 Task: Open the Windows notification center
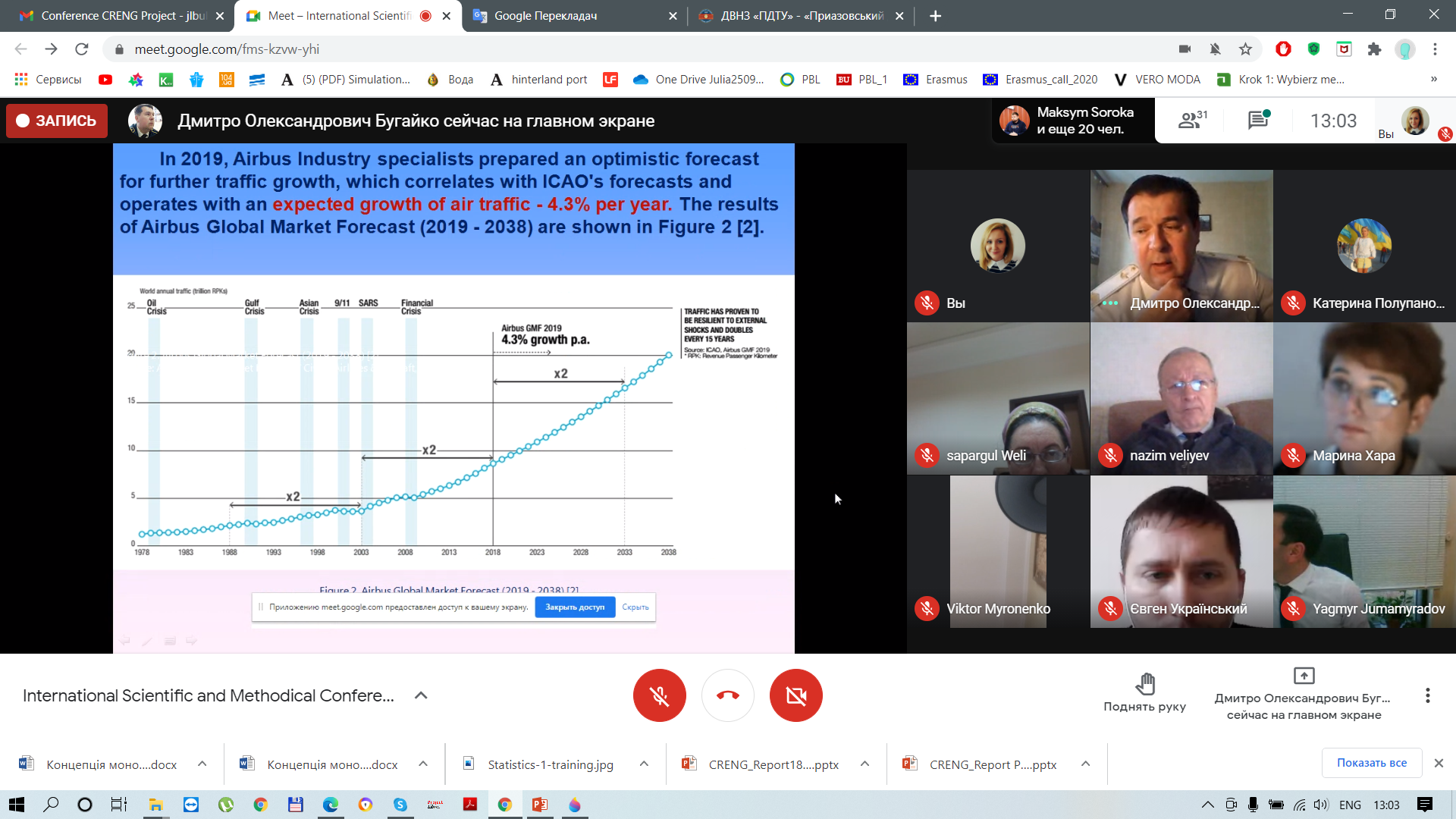click(x=1425, y=805)
